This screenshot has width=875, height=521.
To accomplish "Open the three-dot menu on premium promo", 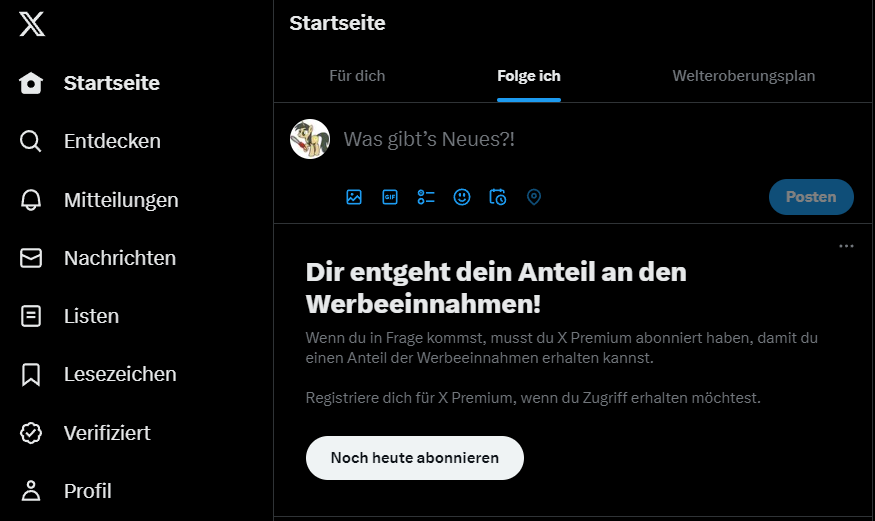I will coord(847,246).
